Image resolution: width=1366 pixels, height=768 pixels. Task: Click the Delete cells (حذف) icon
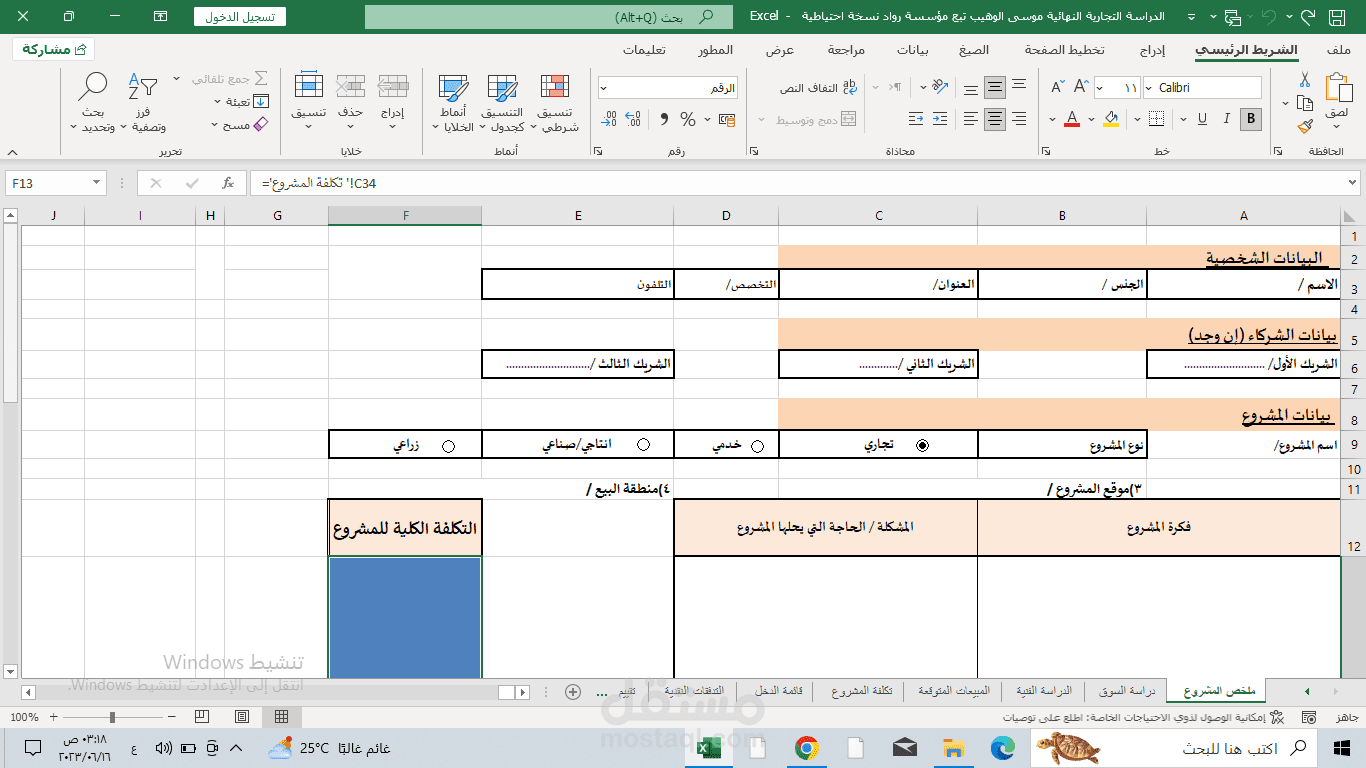[x=350, y=86]
